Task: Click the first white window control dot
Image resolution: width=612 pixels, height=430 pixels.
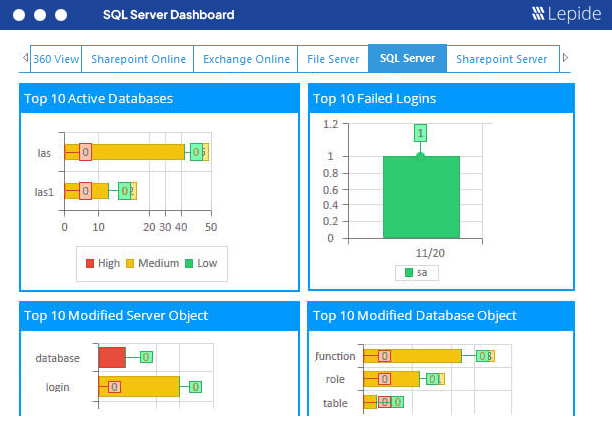Action: (19, 15)
